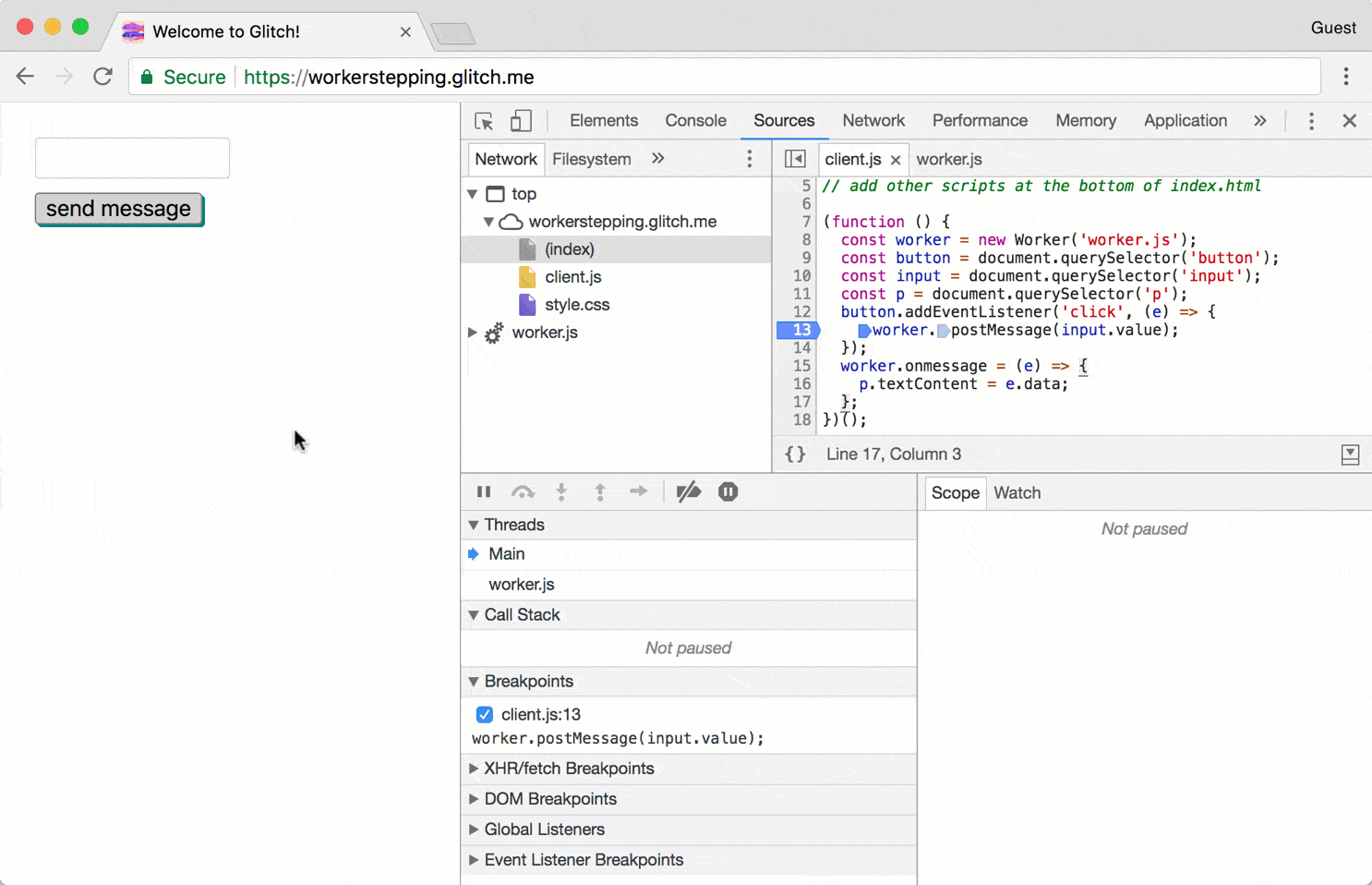Viewport: 1372px width, 885px height.
Task: Uncheck the client.js:13 breakpoint
Action: click(485, 714)
